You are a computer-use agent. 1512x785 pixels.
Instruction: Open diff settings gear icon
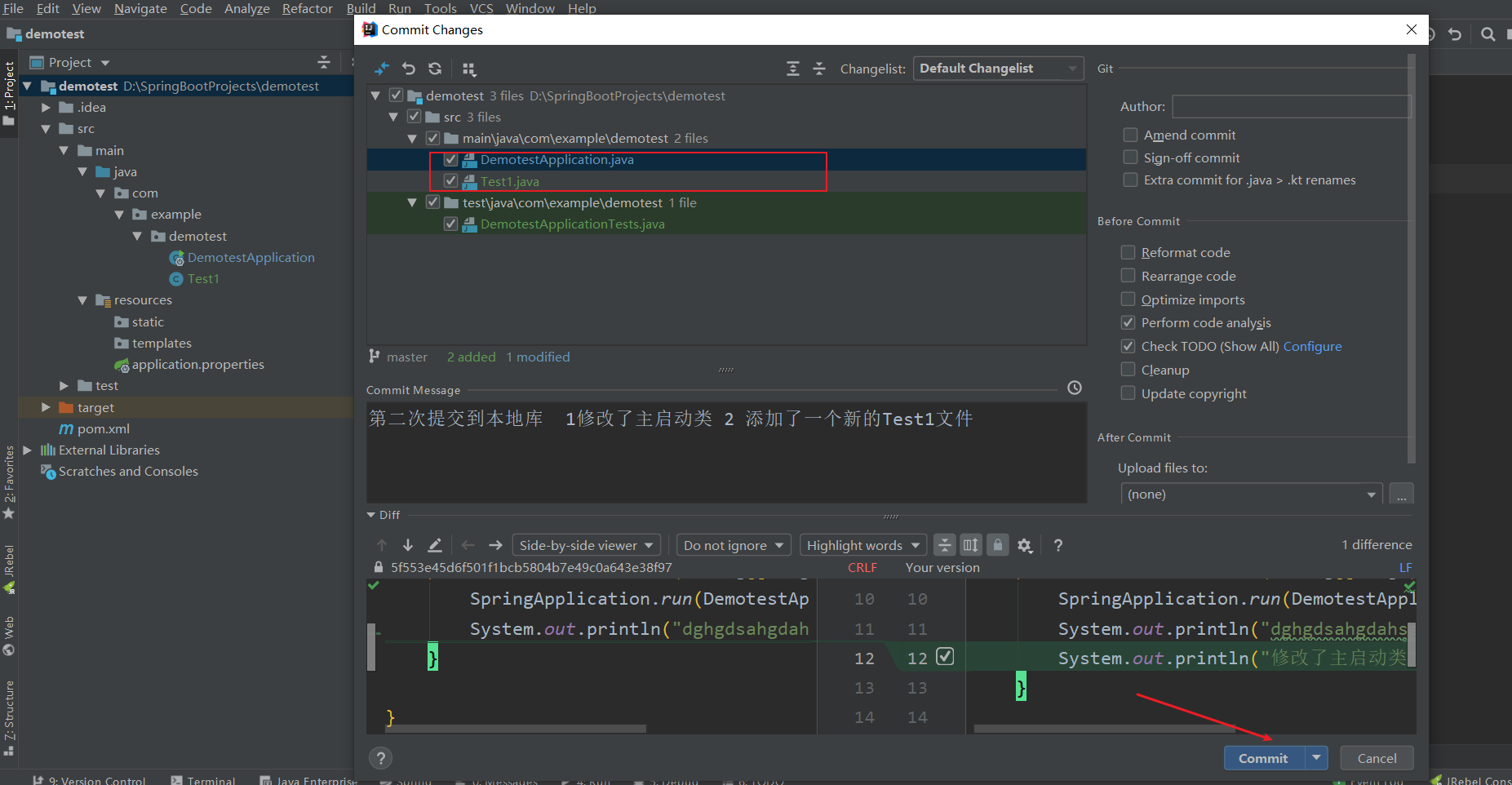coord(1025,545)
